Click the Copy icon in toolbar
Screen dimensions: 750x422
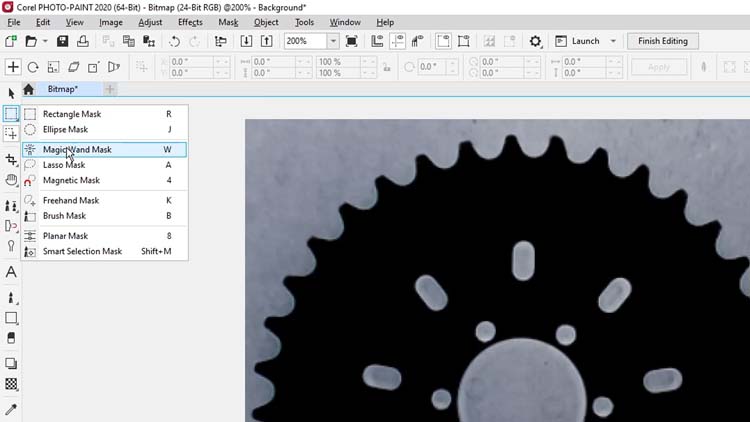pyautogui.click(x=129, y=41)
